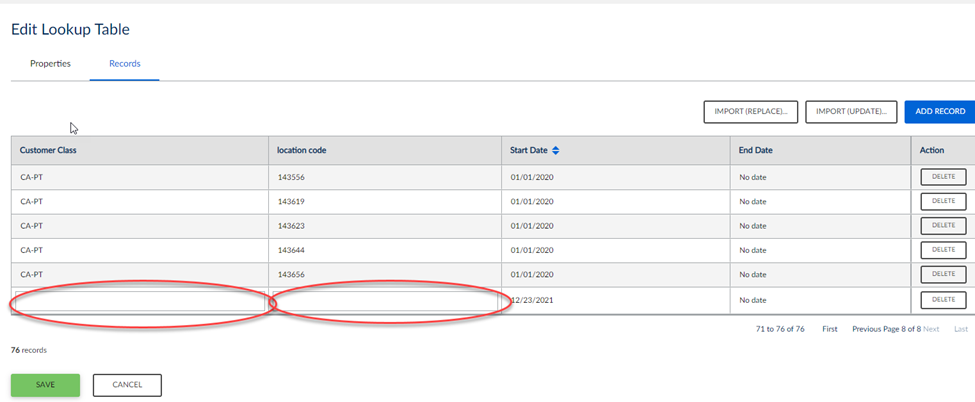Viewport: 975px width, 402px height.
Task: Delete the record with location code 143656
Action: pyautogui.click(x=943, y=274)
